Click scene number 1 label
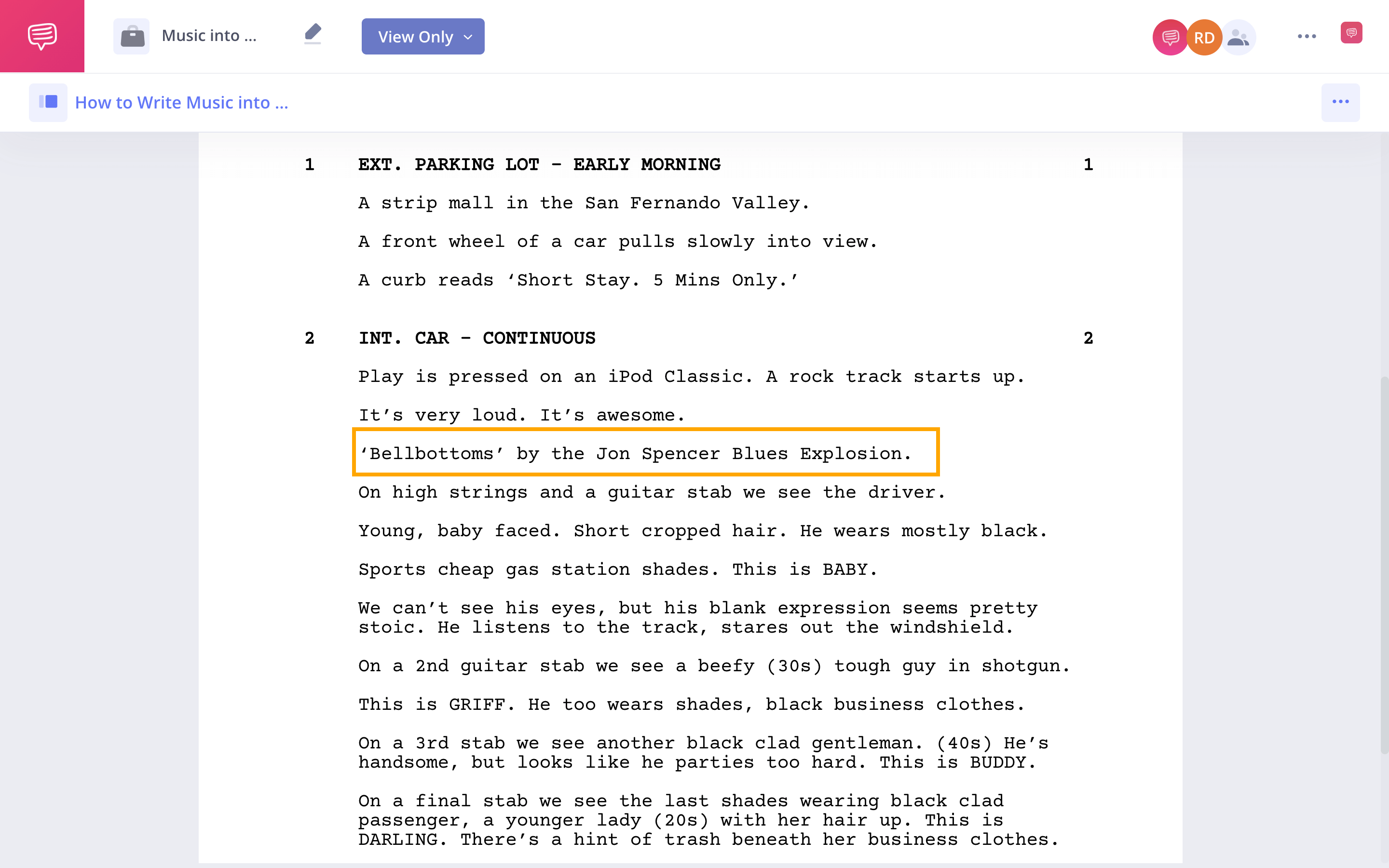The image size is (1389, 868). (x=311, y=164)
